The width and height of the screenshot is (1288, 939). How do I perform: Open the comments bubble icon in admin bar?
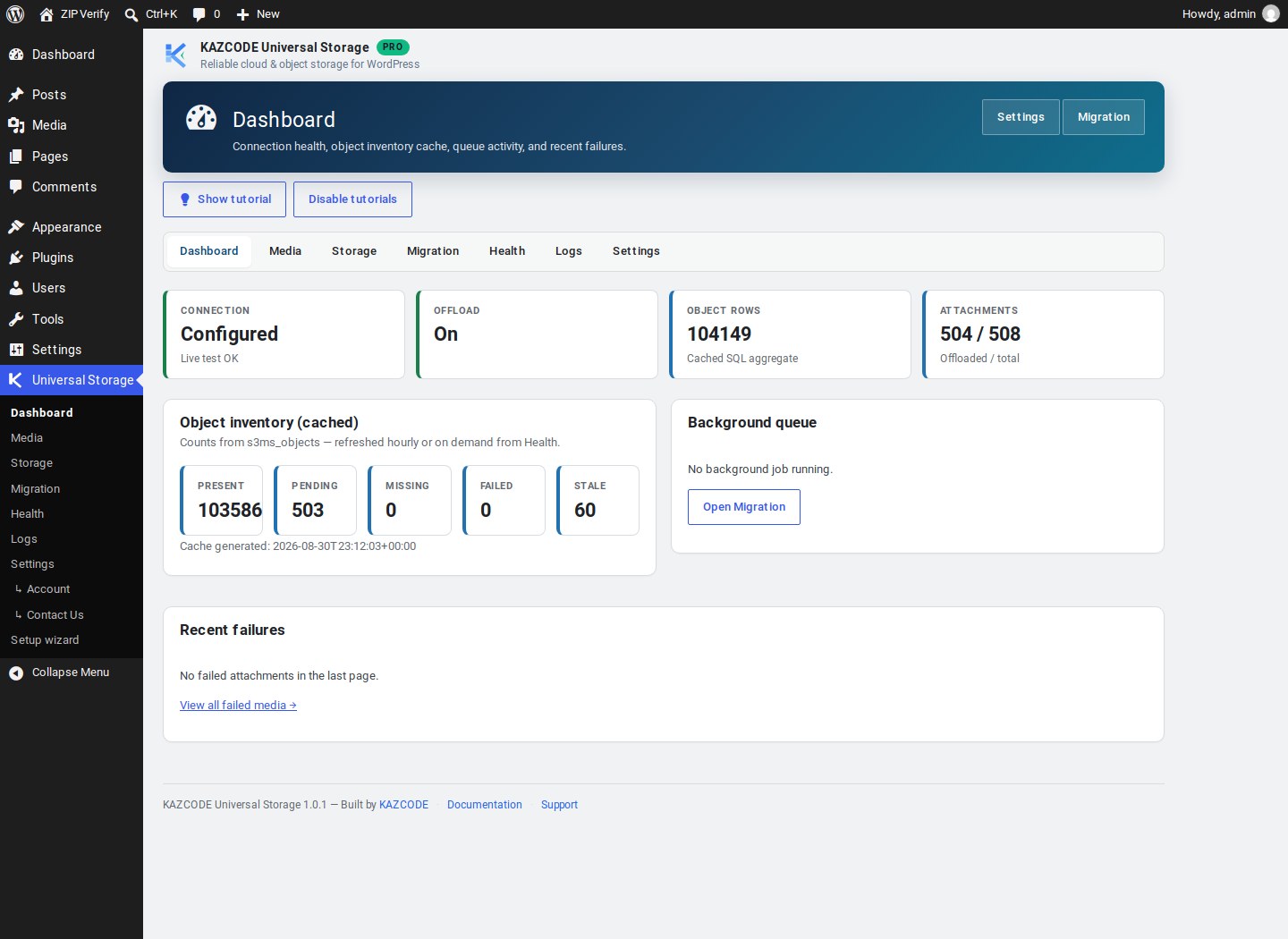click(199, 14)
